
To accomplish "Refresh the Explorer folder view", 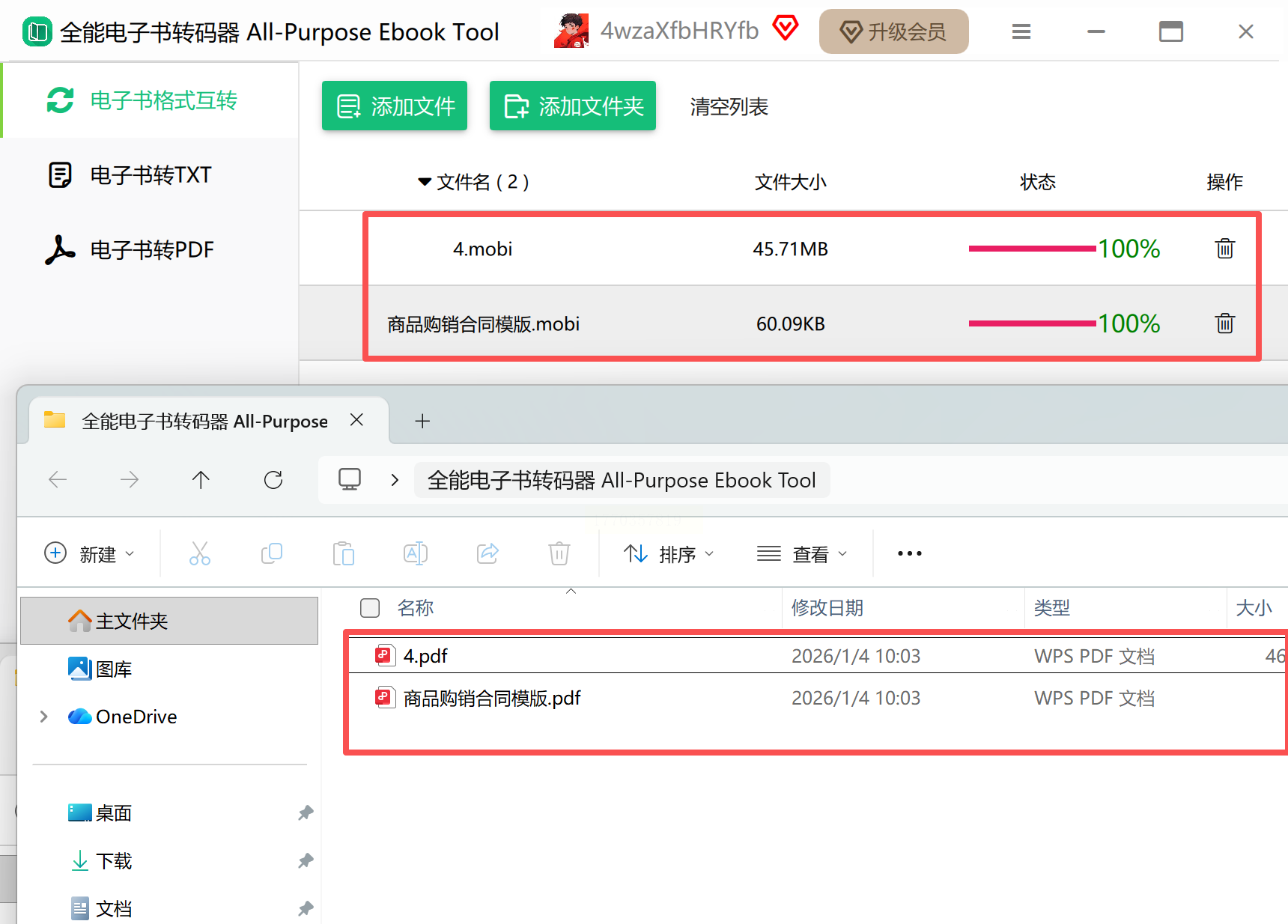I will click(x=273, y=479).
